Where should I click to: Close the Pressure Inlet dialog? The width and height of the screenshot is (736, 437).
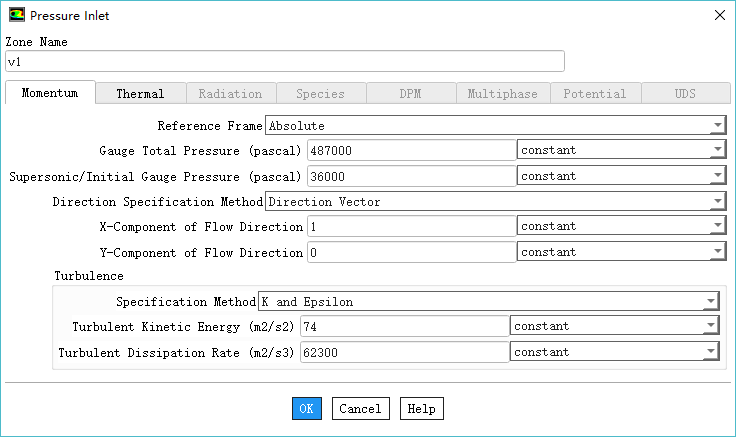click(717, 15)
